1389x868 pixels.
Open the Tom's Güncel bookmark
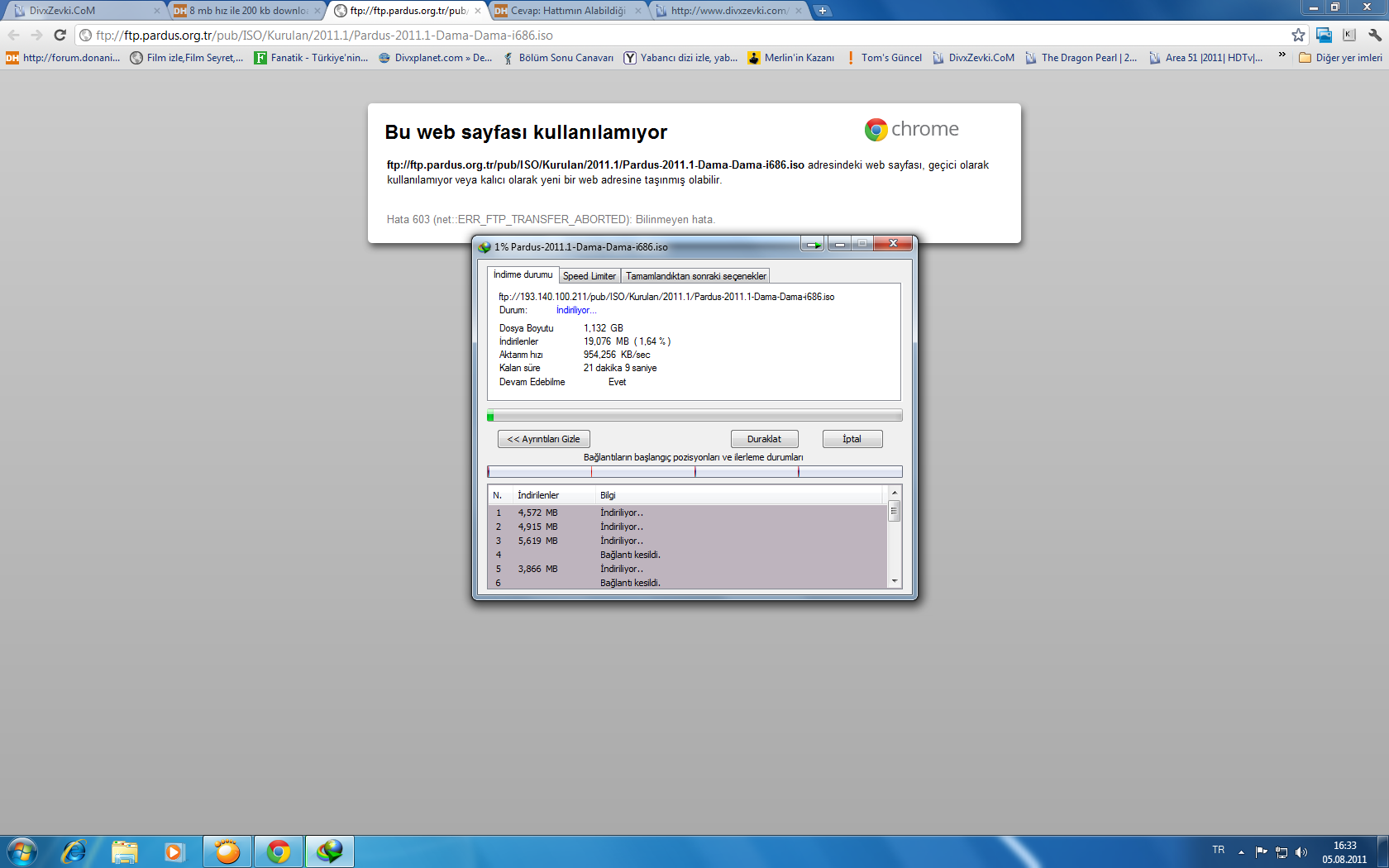coord(883,58)
